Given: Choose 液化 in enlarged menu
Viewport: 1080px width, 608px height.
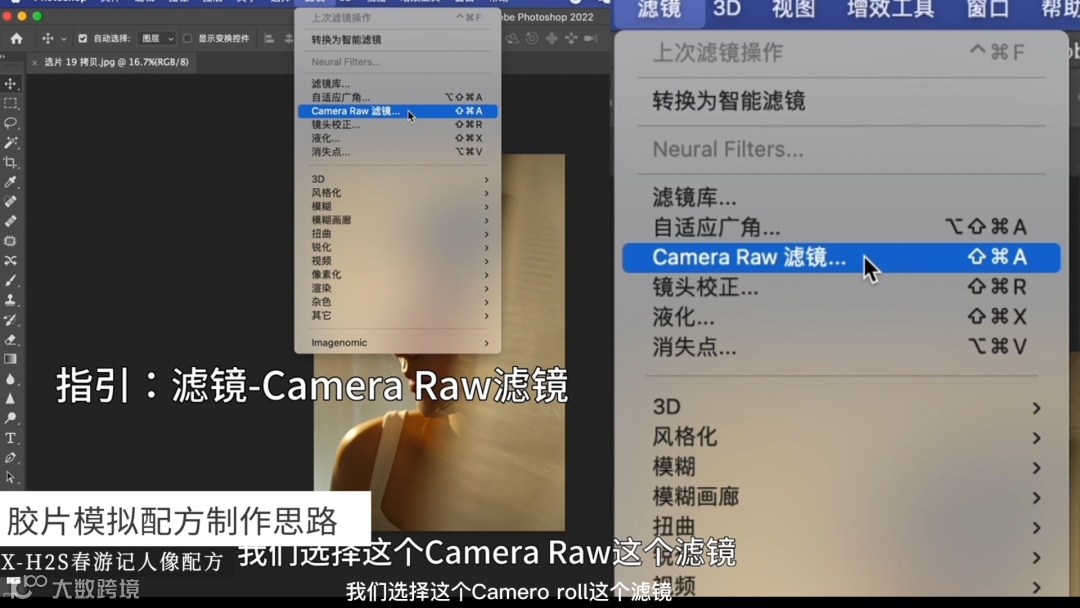Looking at the screenshot, I should (x=841, y=317).
